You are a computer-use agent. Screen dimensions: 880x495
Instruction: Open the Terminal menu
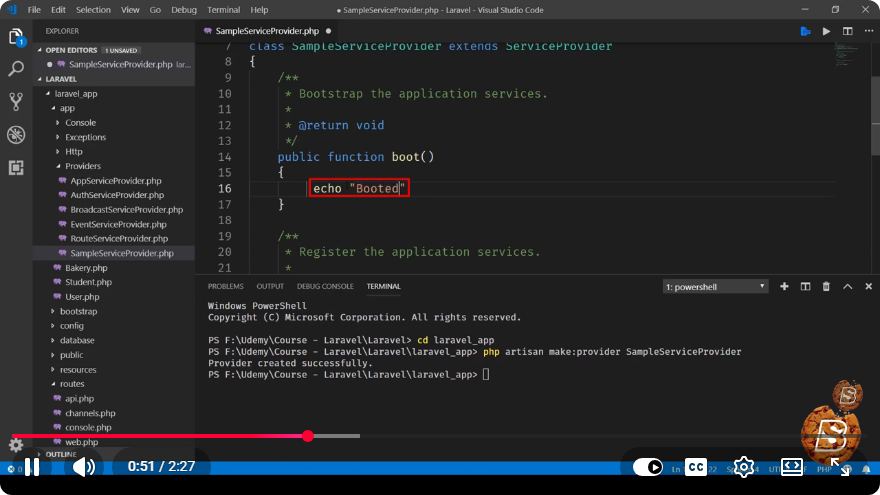pos(223,10)
